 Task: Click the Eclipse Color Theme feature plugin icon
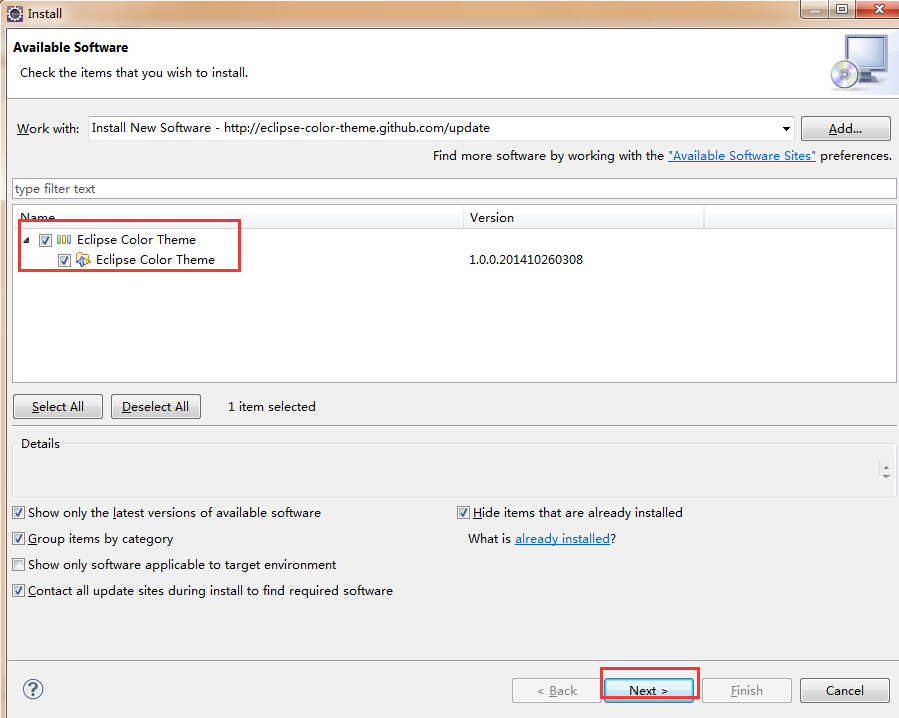[83, 260]
